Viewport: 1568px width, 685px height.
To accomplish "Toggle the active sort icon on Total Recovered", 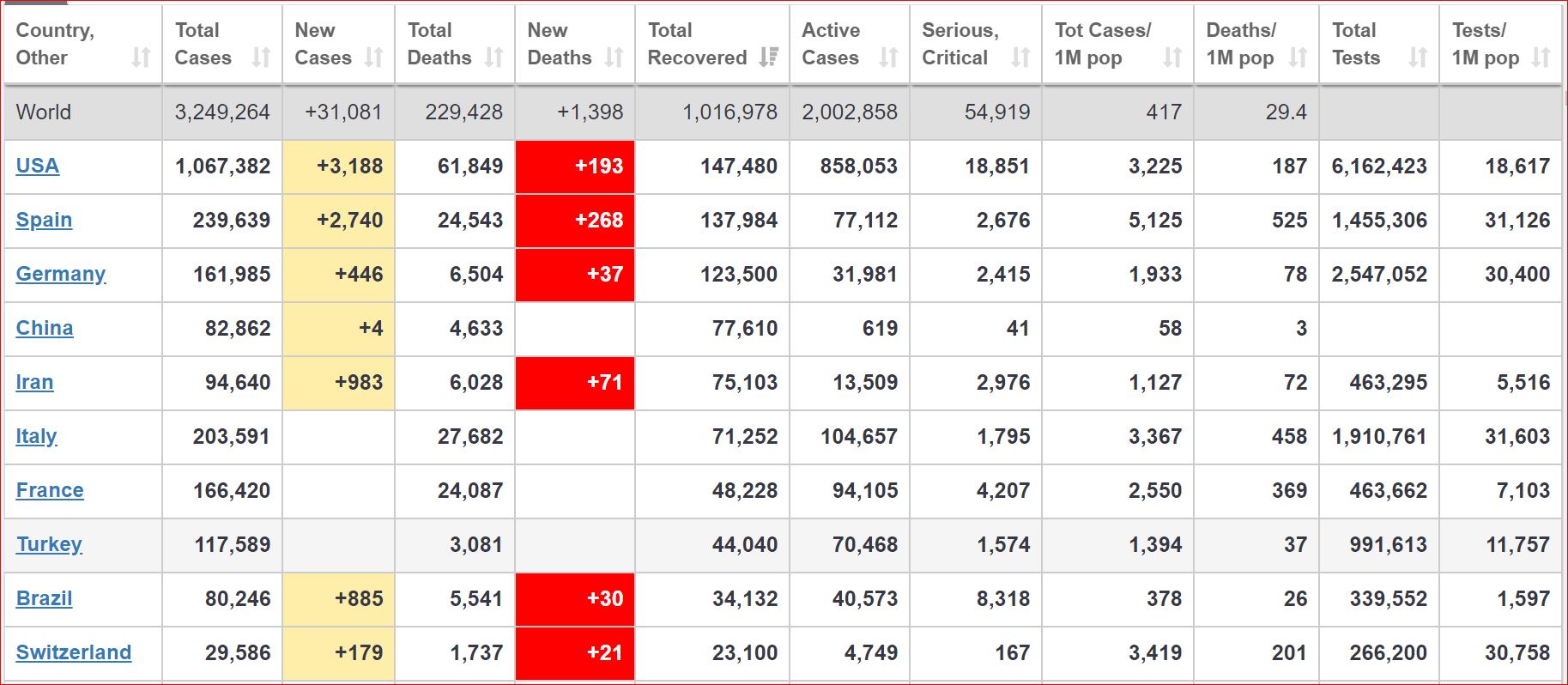I will coord(769,58).
